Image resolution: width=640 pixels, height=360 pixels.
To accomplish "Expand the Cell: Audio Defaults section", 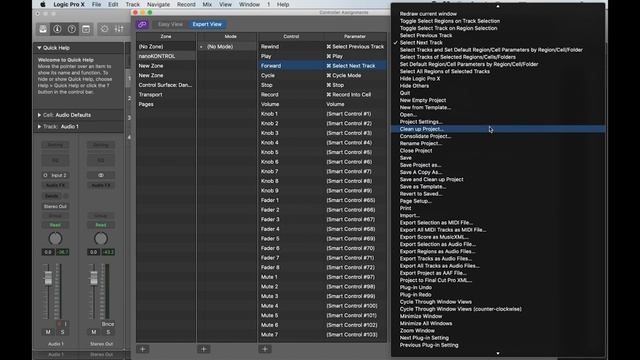I will click(39, 115).
